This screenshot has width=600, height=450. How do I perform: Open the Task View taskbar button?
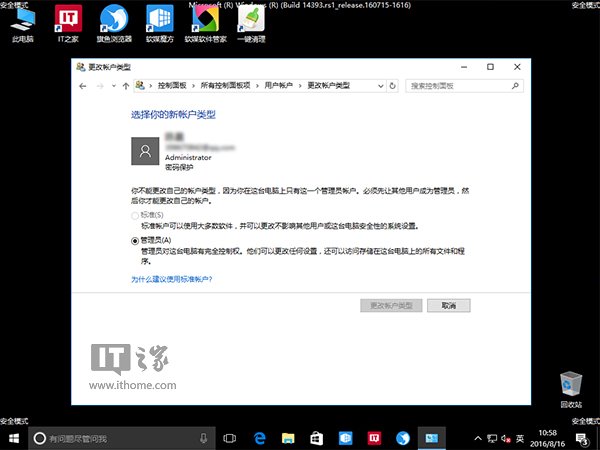click(229, 438)
